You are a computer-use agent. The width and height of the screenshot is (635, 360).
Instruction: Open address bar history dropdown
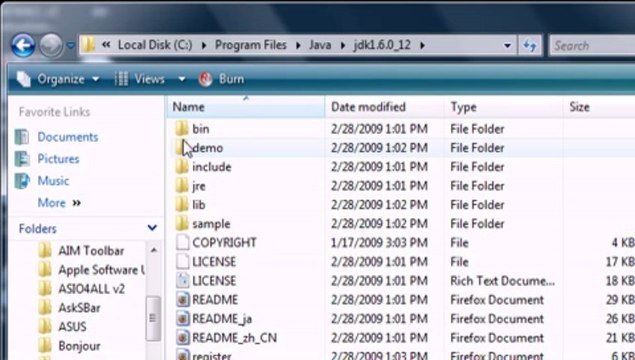point(507,46)
